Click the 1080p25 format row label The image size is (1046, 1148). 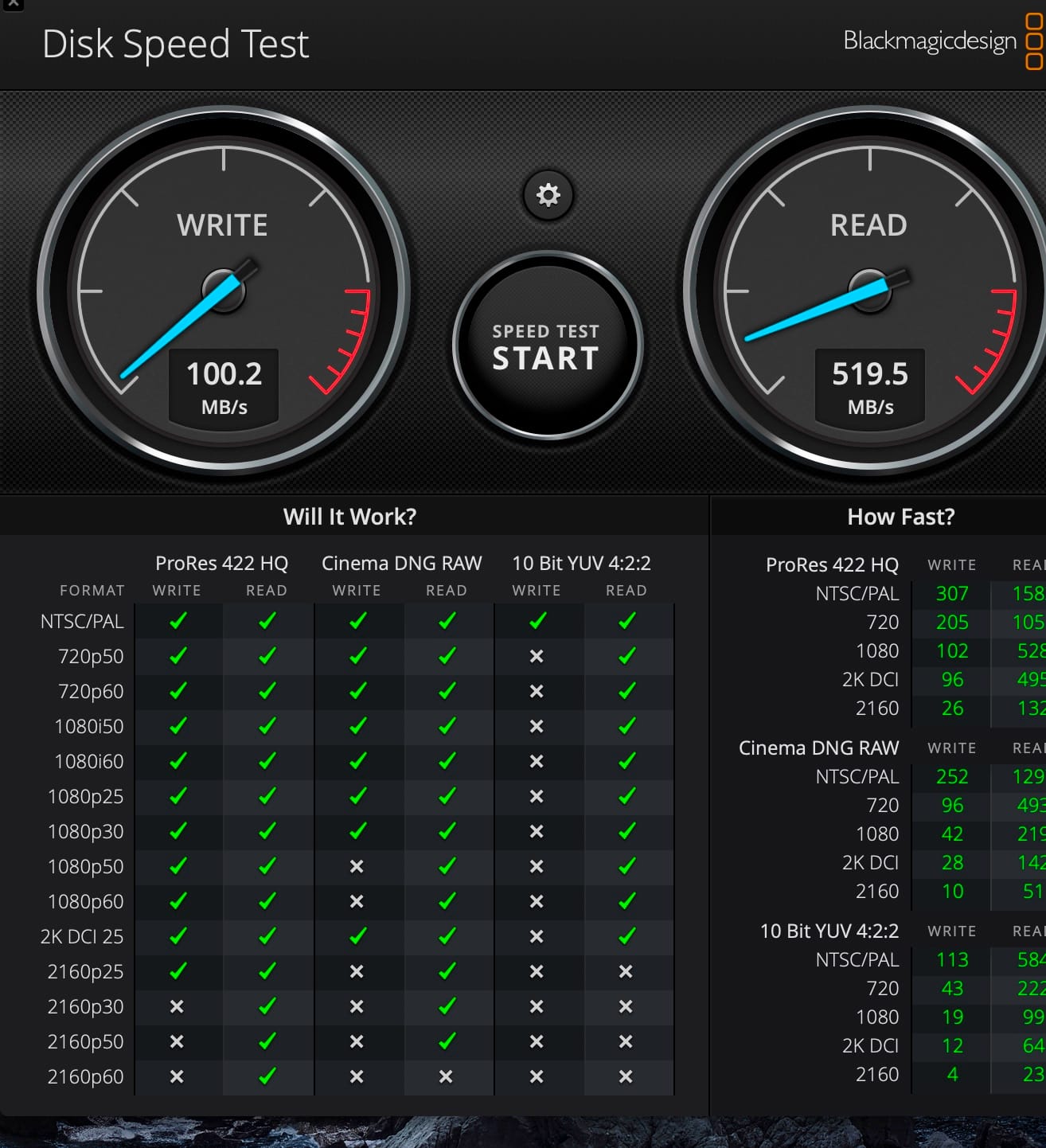coord(86,796)
